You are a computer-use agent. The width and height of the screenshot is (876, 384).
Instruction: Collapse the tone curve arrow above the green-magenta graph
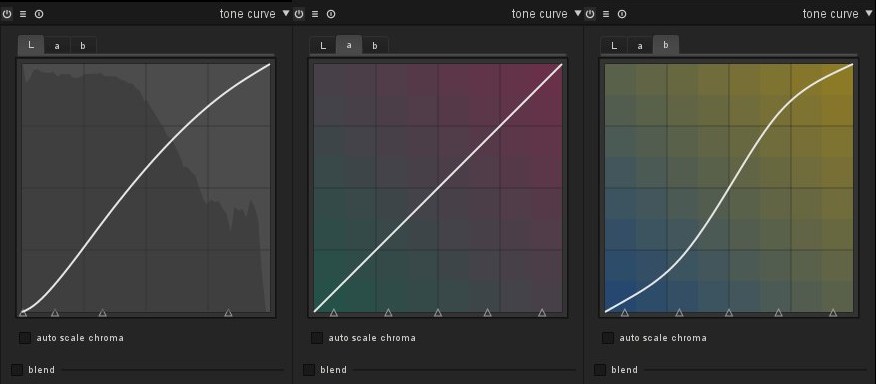(578, 13)
